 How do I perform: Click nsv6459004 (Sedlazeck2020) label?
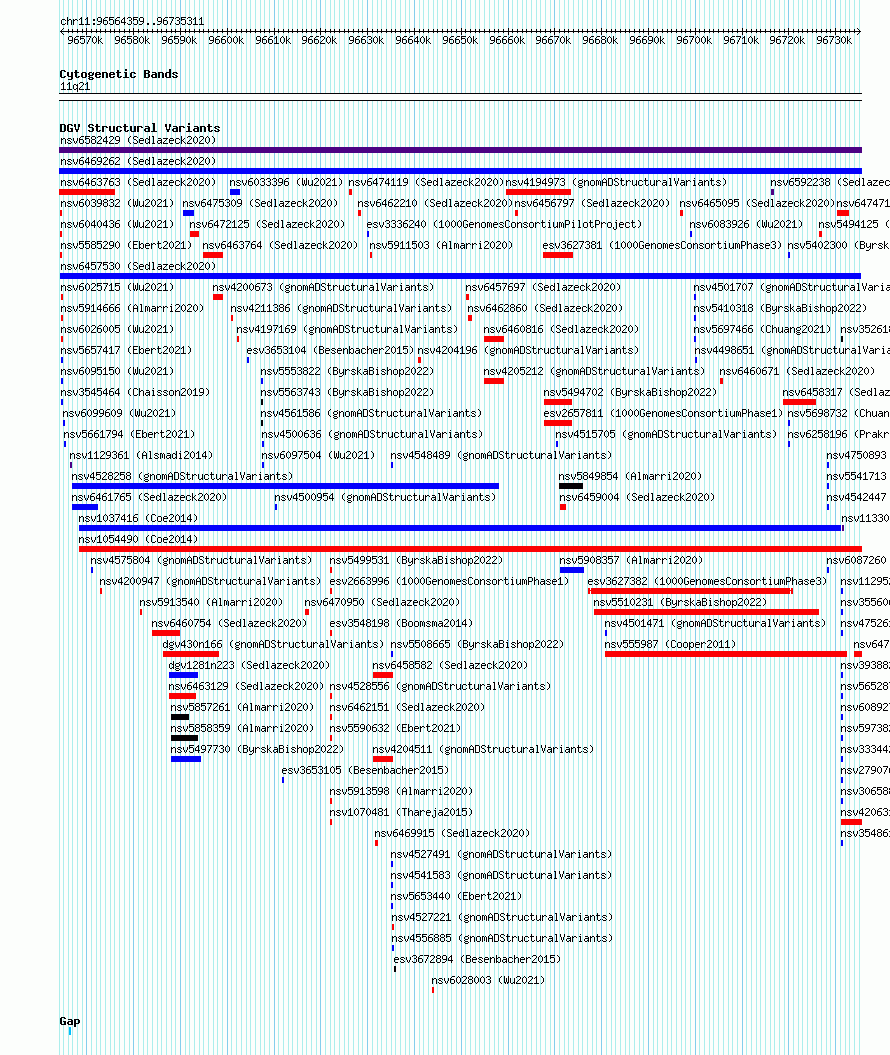637,497
